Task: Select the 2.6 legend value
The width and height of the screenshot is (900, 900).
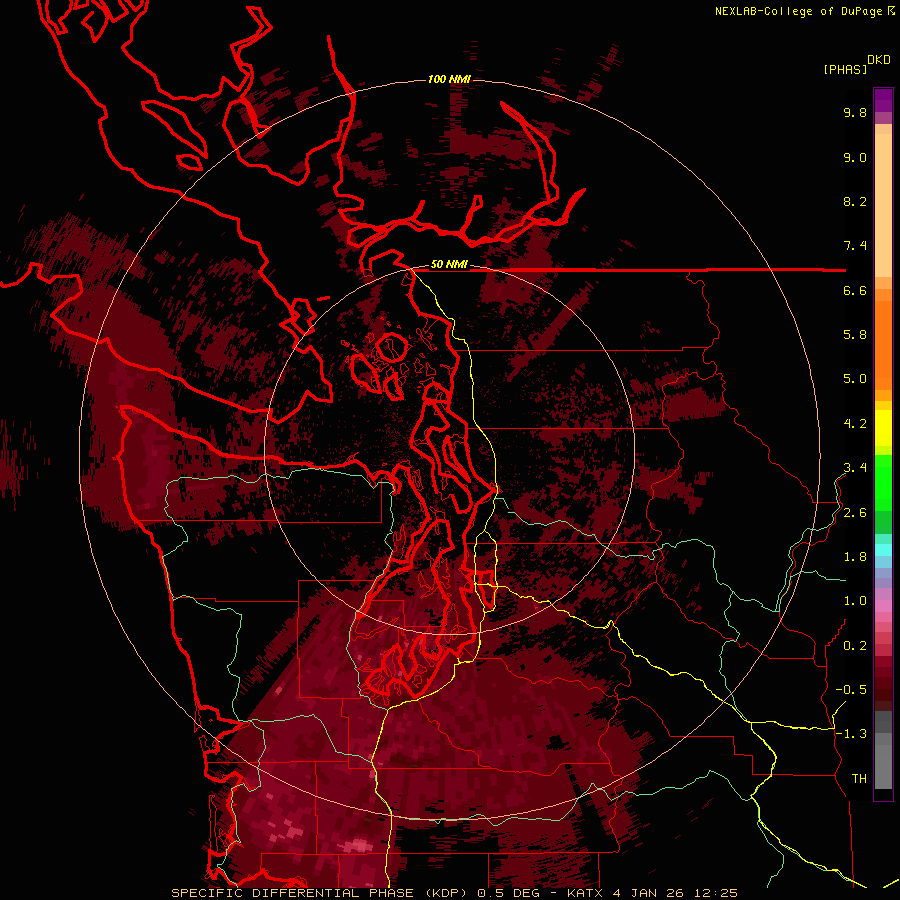Action: pyautogui.click(x=855, y=513)
